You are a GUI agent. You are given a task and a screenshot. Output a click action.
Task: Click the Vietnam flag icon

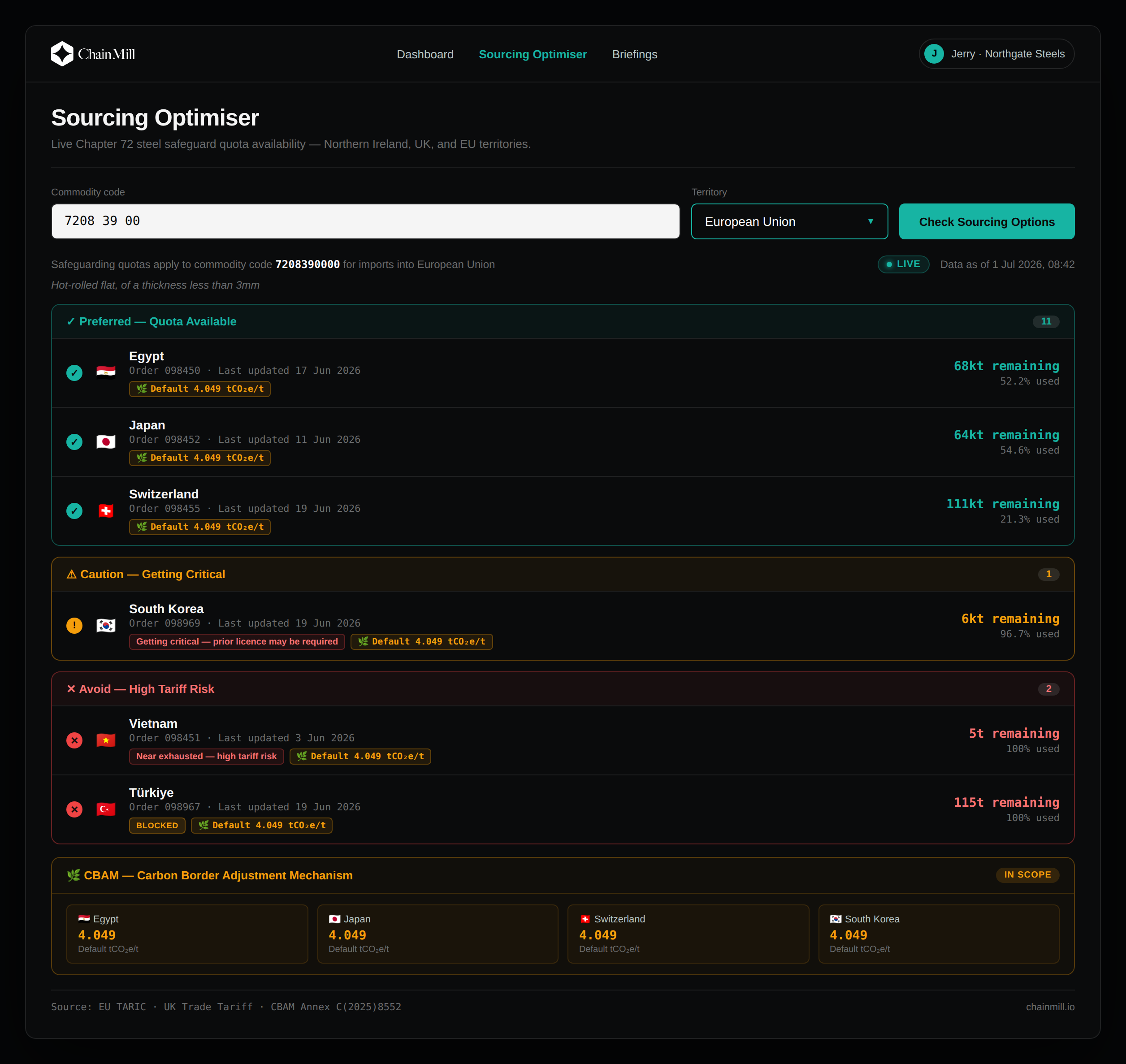(x=106, y=740)
